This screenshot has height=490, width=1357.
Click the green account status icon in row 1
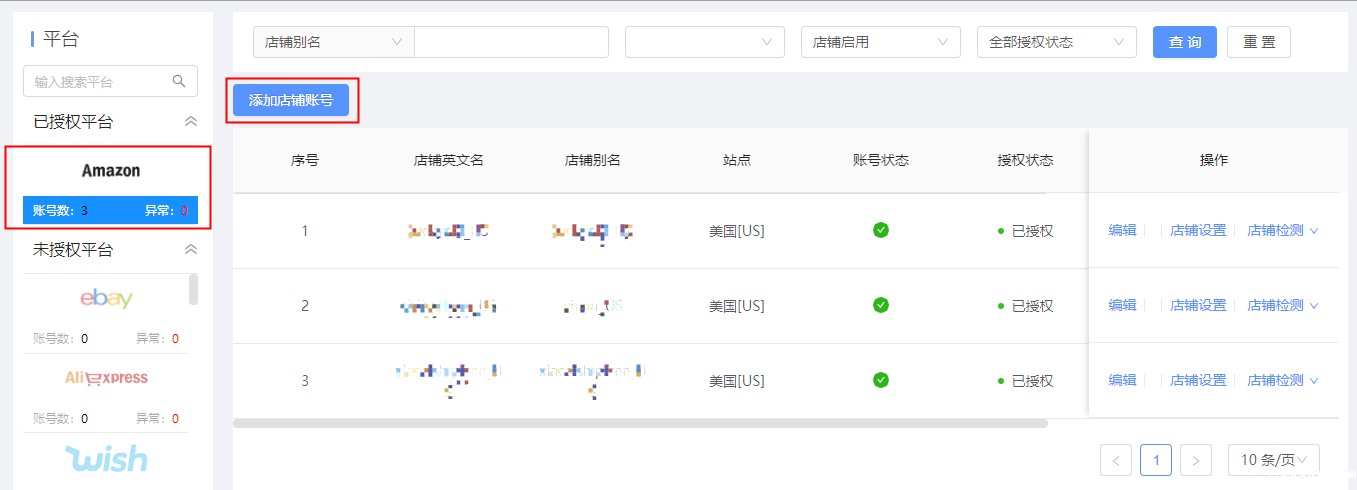point(881,230)
